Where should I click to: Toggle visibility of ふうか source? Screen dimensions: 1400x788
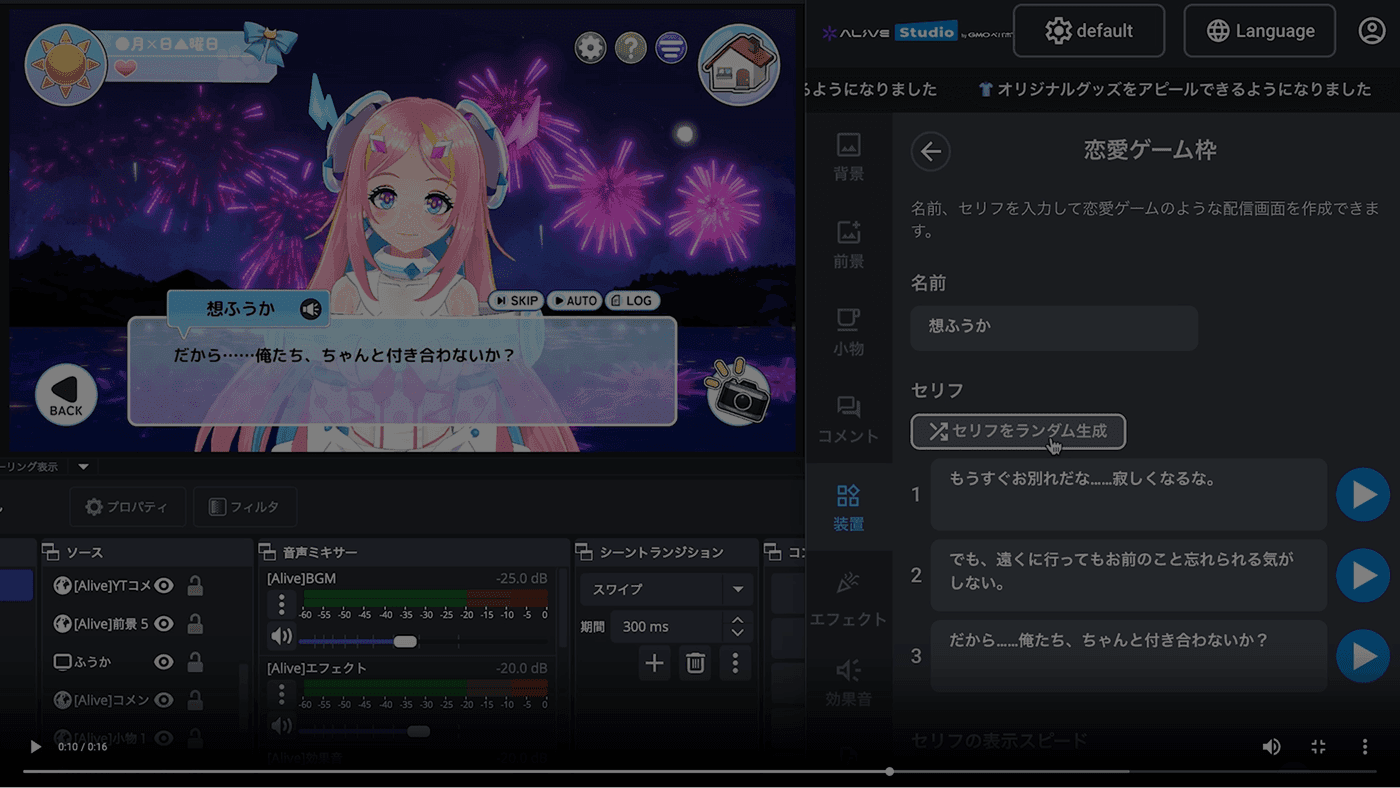[164, 662]
